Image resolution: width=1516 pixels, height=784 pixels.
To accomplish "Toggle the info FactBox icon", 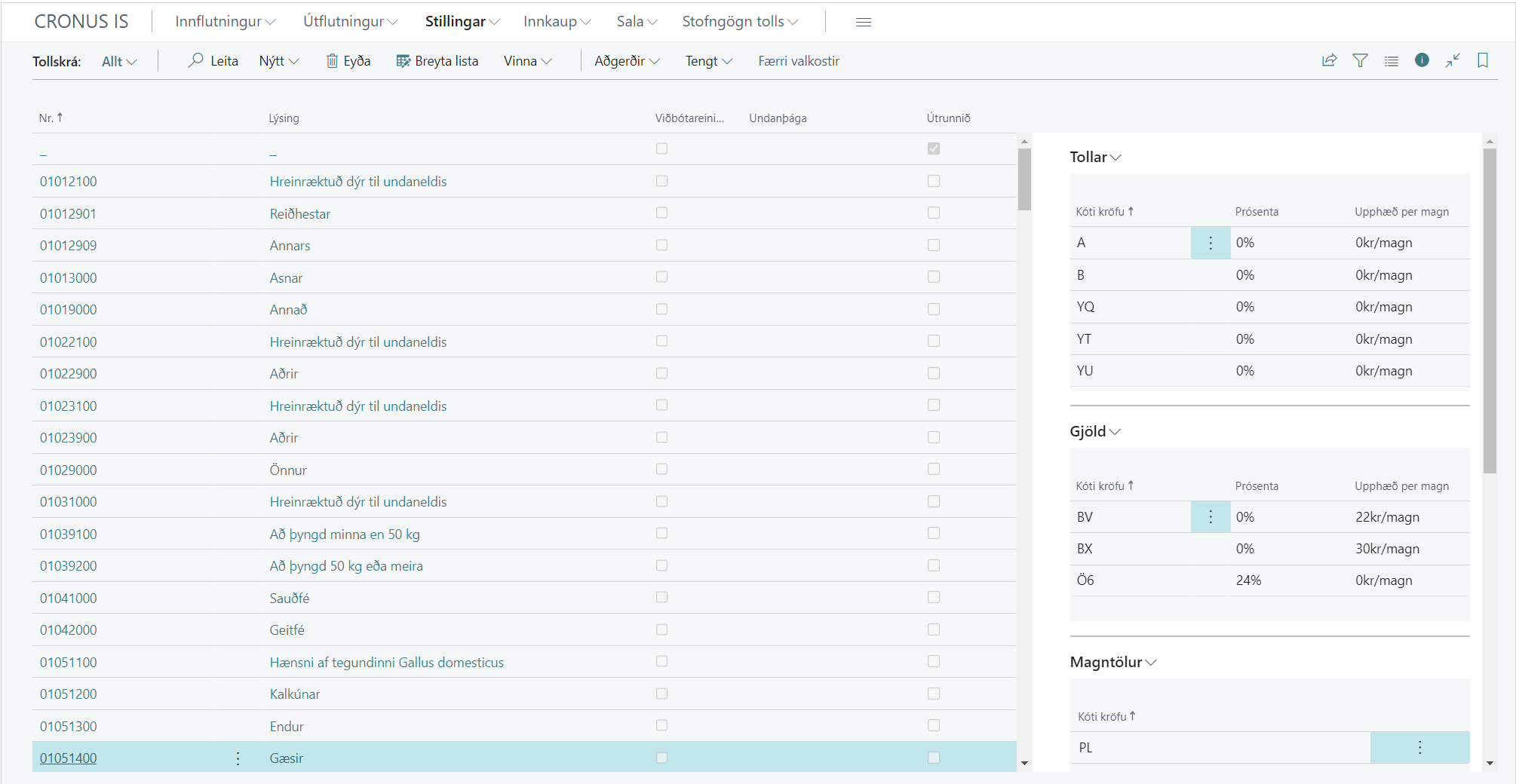I will (1422, 60).
